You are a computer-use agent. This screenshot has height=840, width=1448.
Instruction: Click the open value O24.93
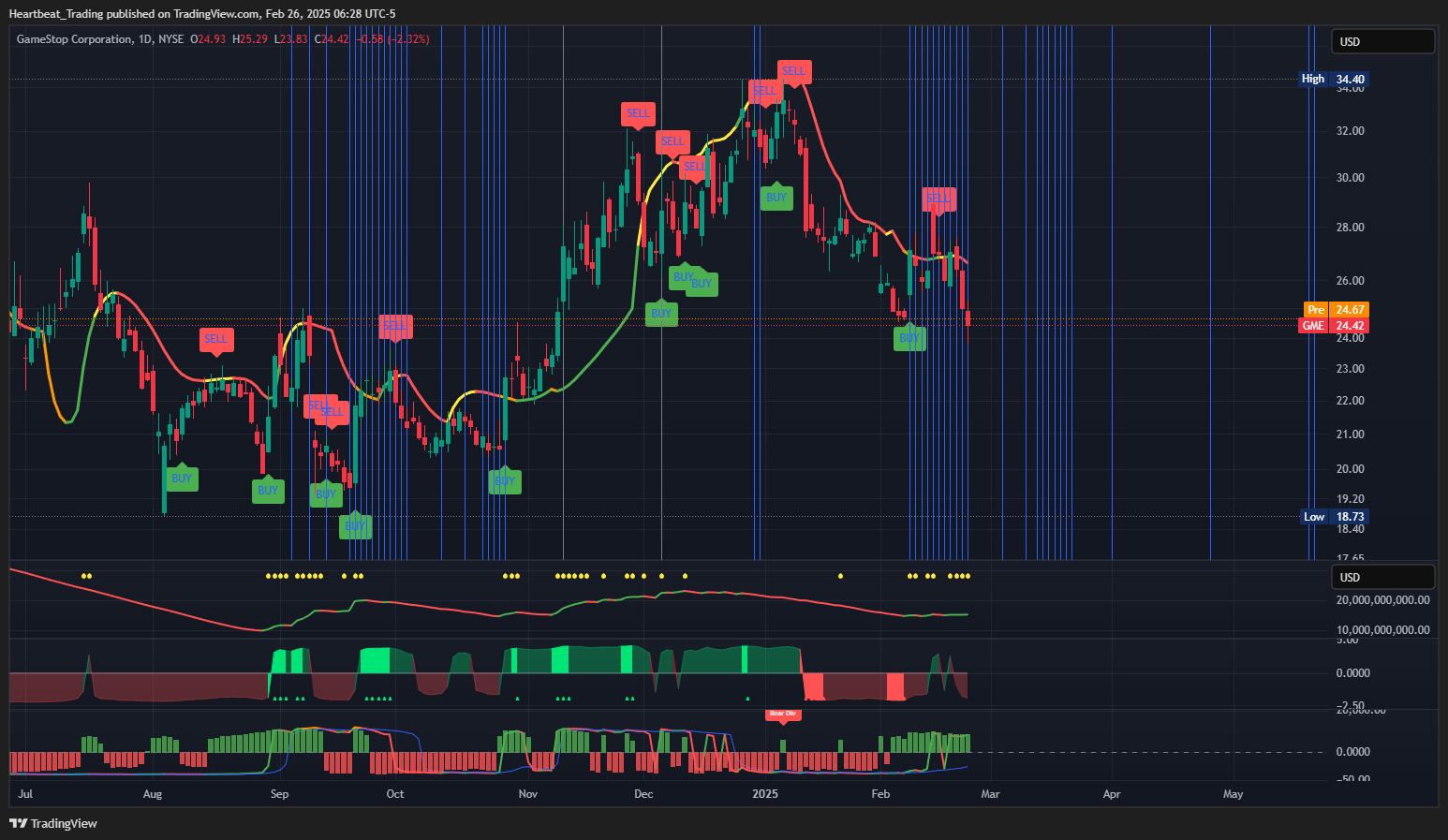click(x=208, y=39)
